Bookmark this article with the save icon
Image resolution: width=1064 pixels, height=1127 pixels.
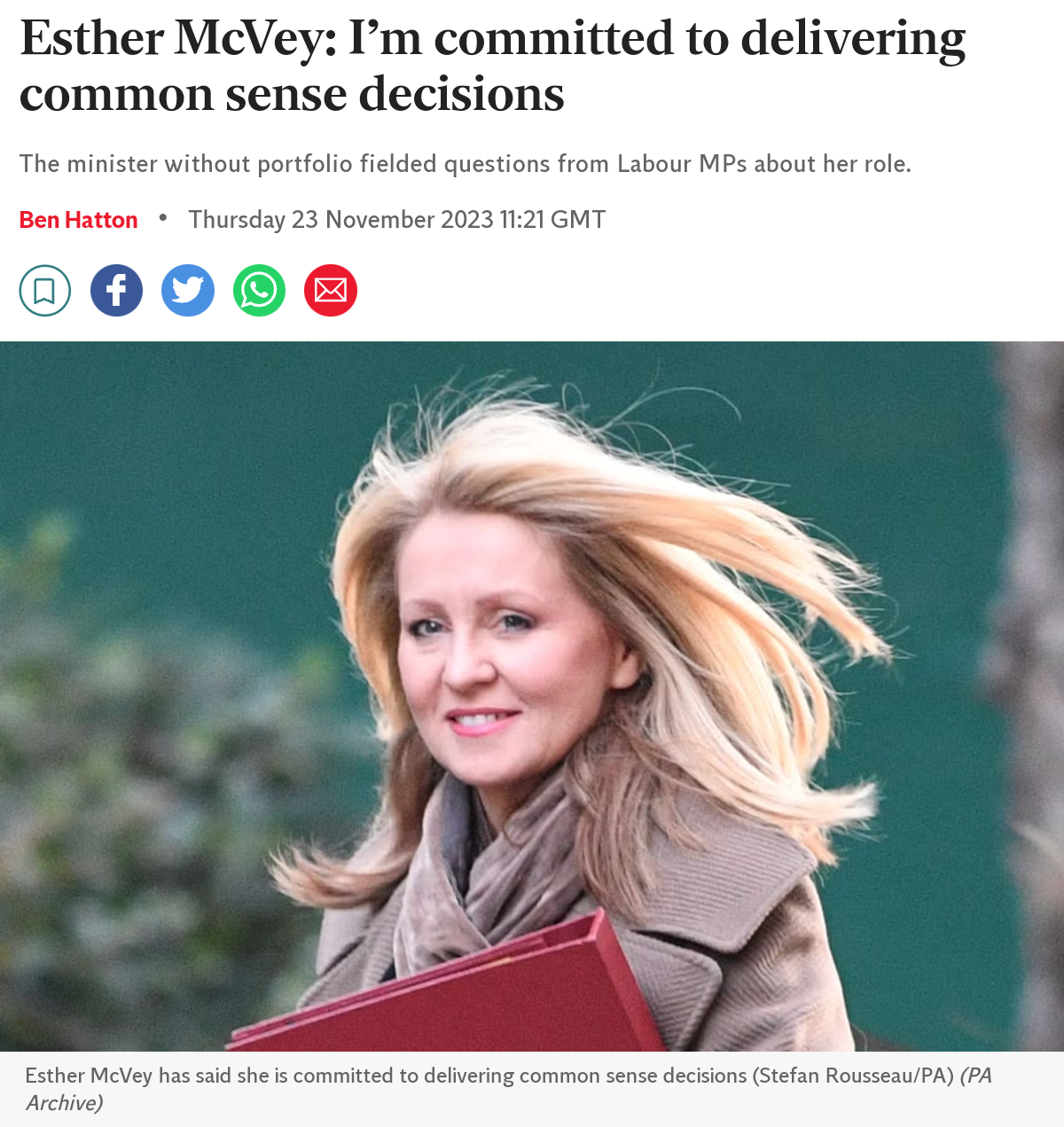[x=45, y=290]
